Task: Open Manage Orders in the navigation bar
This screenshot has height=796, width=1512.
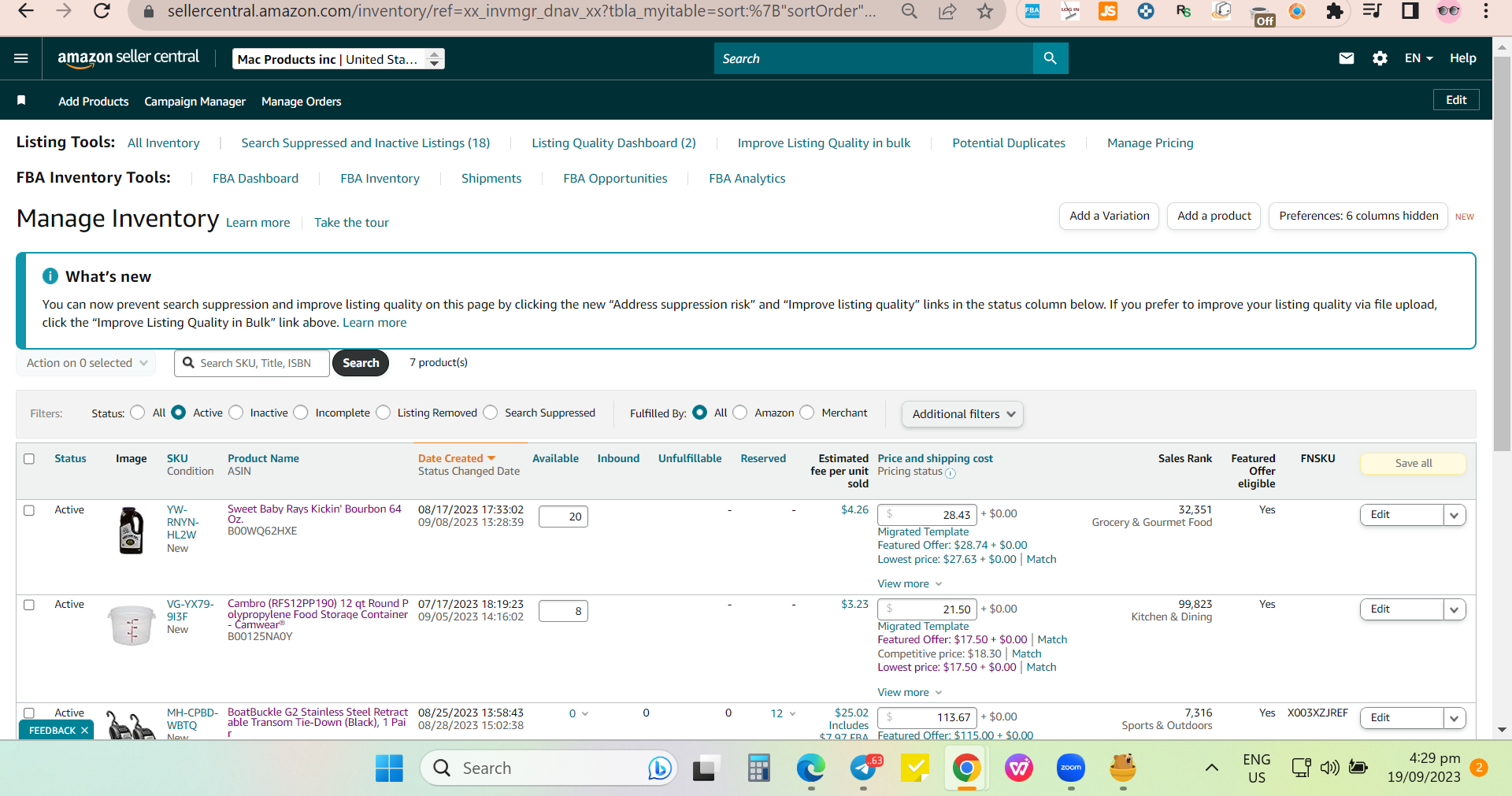Action: (302, 102)
